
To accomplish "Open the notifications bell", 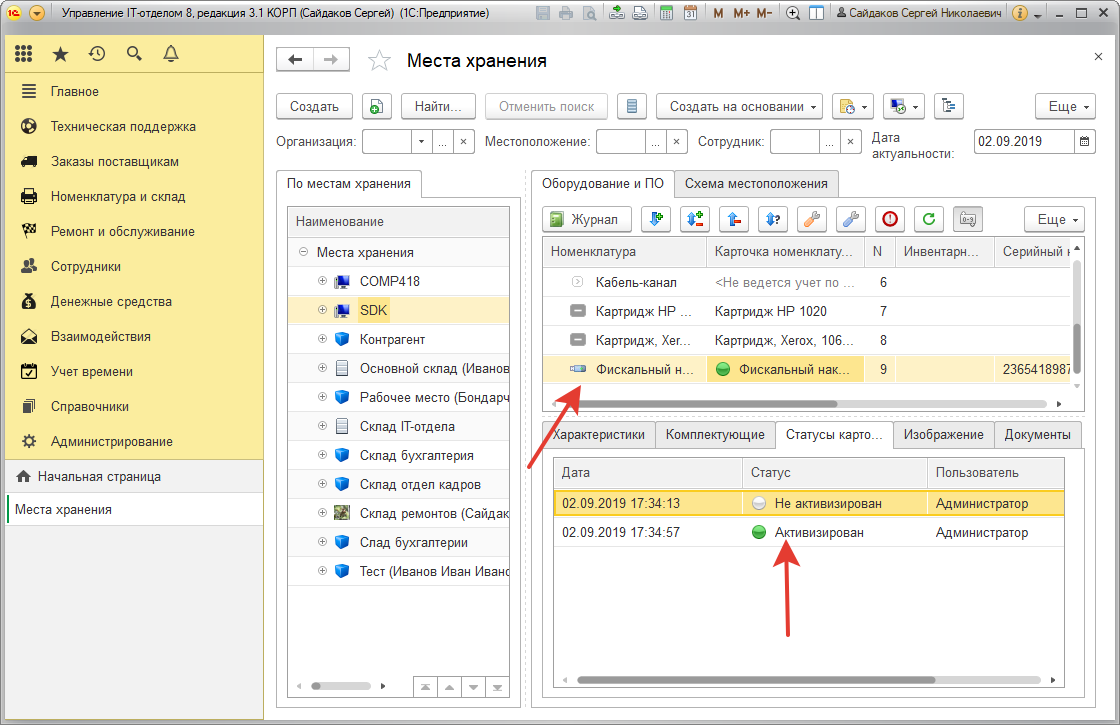I will coord(171,54).
